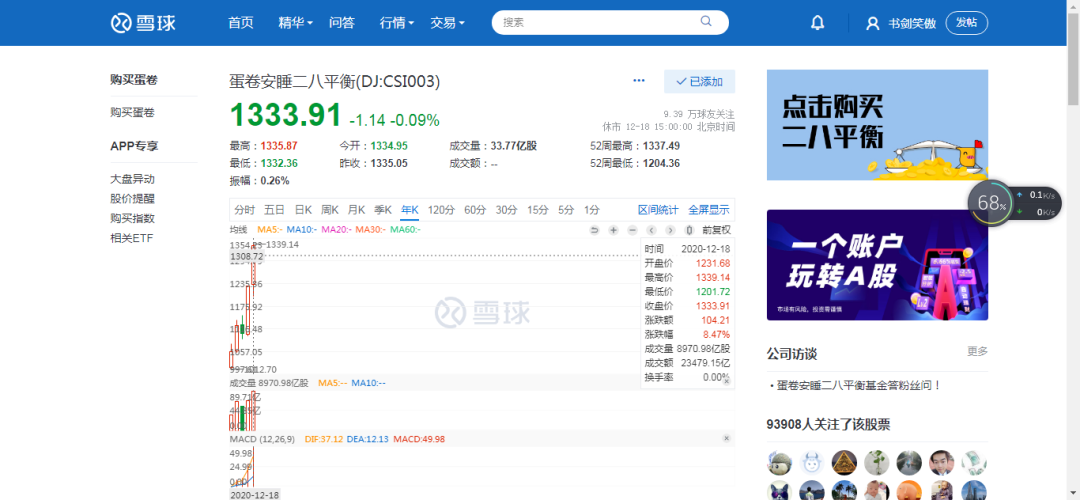Viewport: 1080px width, 500px height.
Task: Expand the 交易 dropdown menu
Action: 447,23
